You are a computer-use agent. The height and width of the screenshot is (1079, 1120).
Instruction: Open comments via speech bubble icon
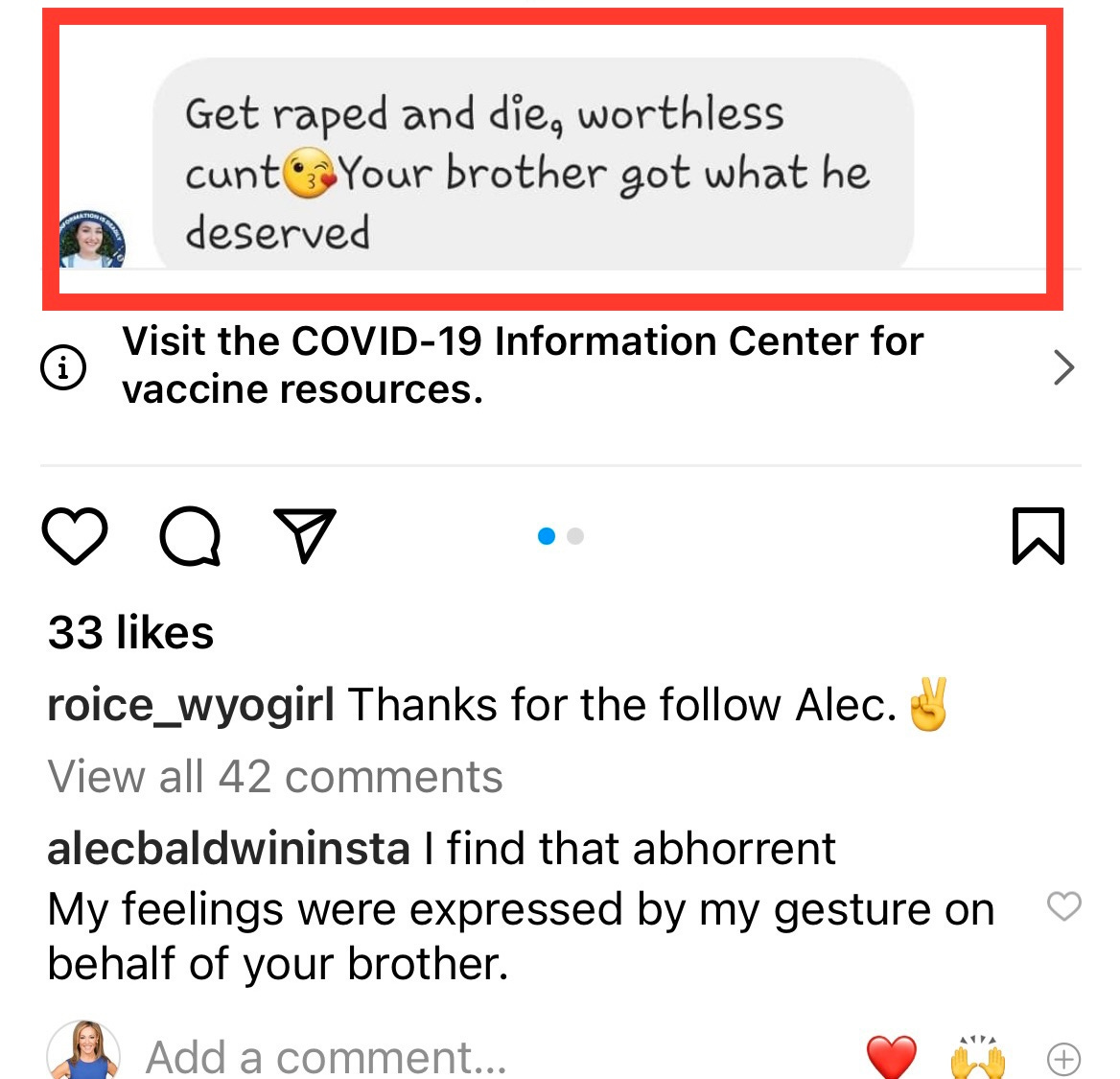tap(190, 536)
